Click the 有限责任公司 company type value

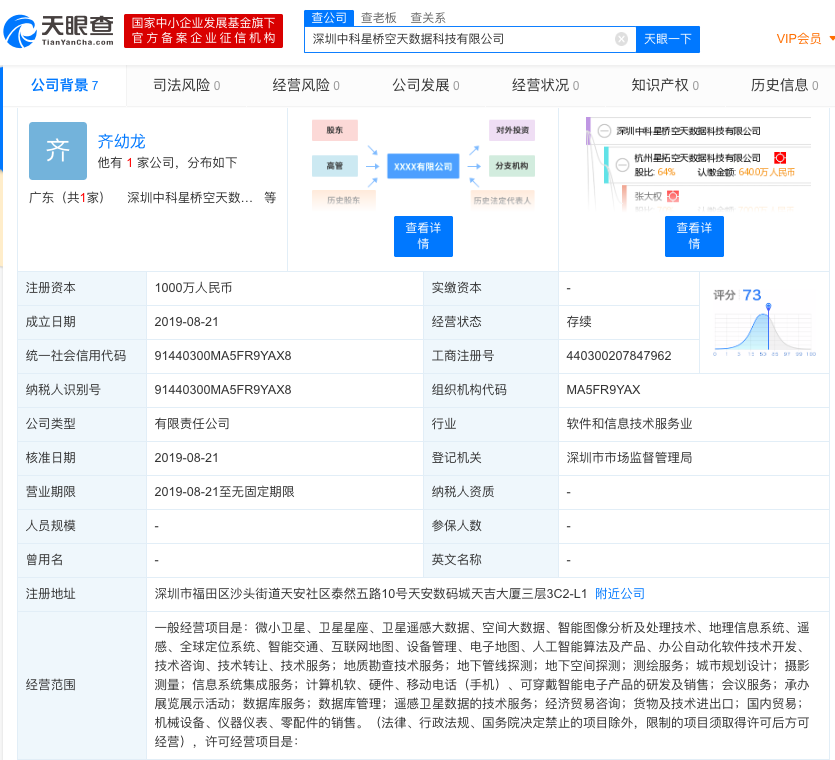coord(192,424)
